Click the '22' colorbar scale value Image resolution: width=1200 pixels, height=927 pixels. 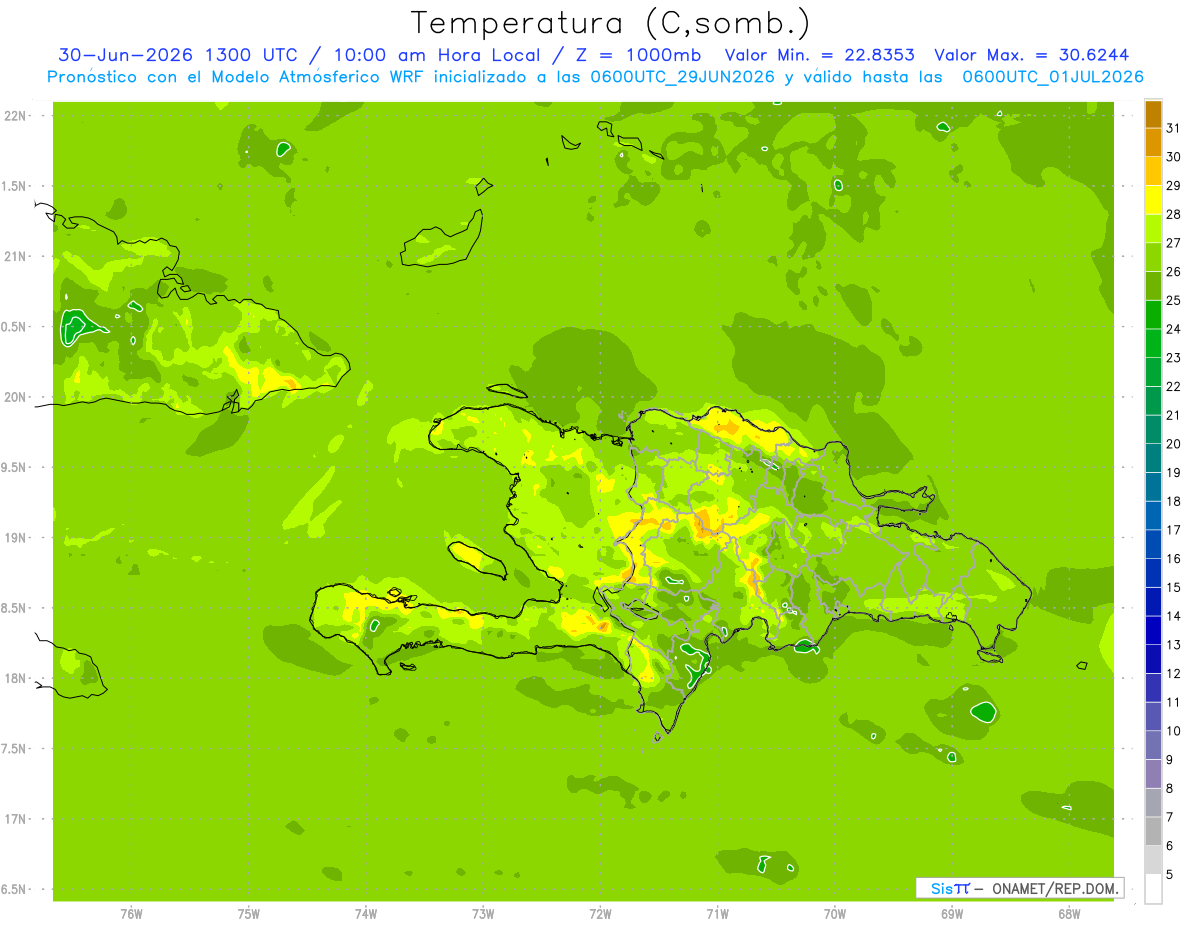tap(1174, 387)
